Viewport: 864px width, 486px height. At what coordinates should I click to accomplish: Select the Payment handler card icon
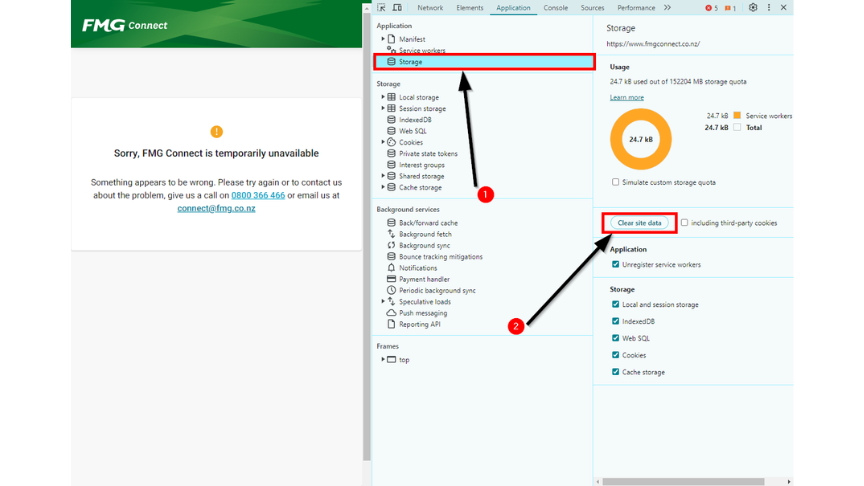391,279
